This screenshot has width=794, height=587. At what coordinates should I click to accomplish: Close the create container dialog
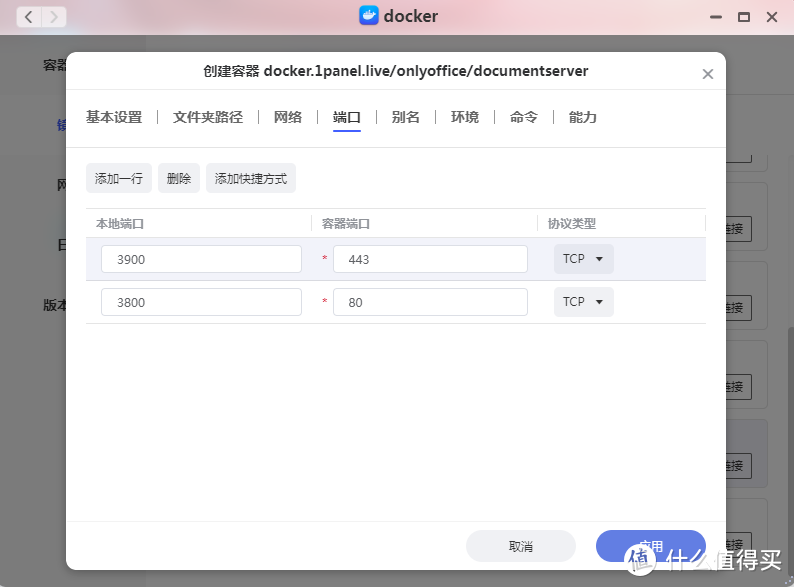click(708, 74)
